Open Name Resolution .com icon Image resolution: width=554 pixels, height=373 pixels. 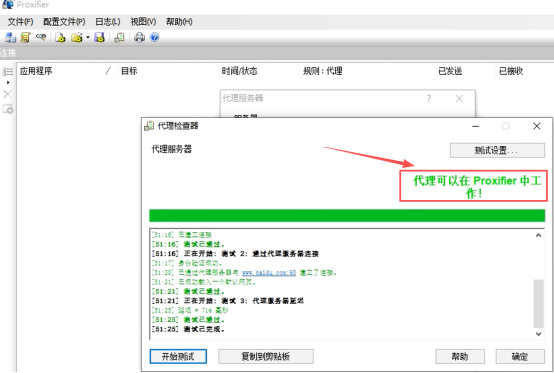tap(41, 36)
